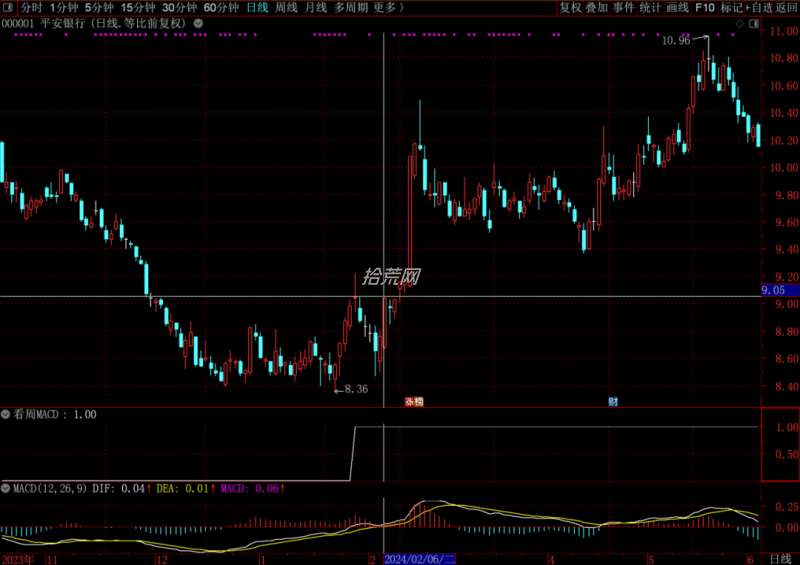
Task: Click the 日线 label at bottom-right corner
Action: (780, 559)
